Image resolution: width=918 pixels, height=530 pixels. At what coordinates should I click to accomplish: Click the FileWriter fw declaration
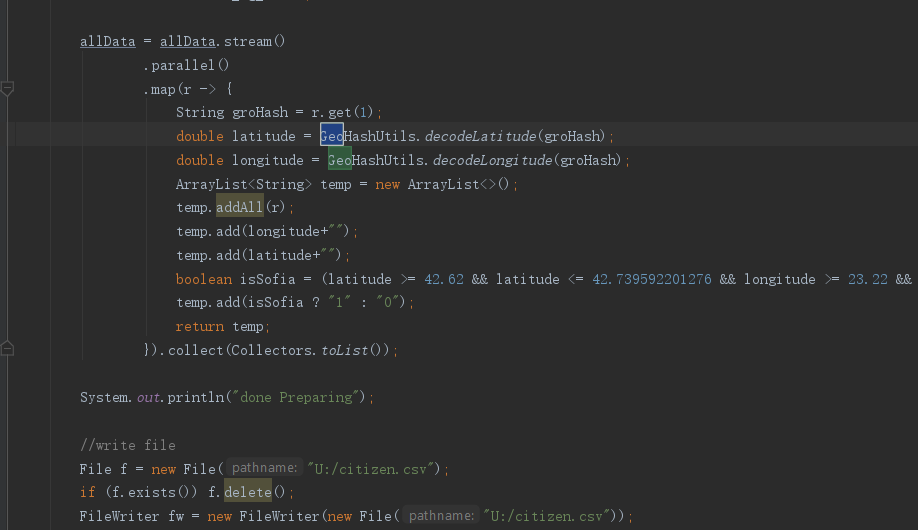(132, 517)
